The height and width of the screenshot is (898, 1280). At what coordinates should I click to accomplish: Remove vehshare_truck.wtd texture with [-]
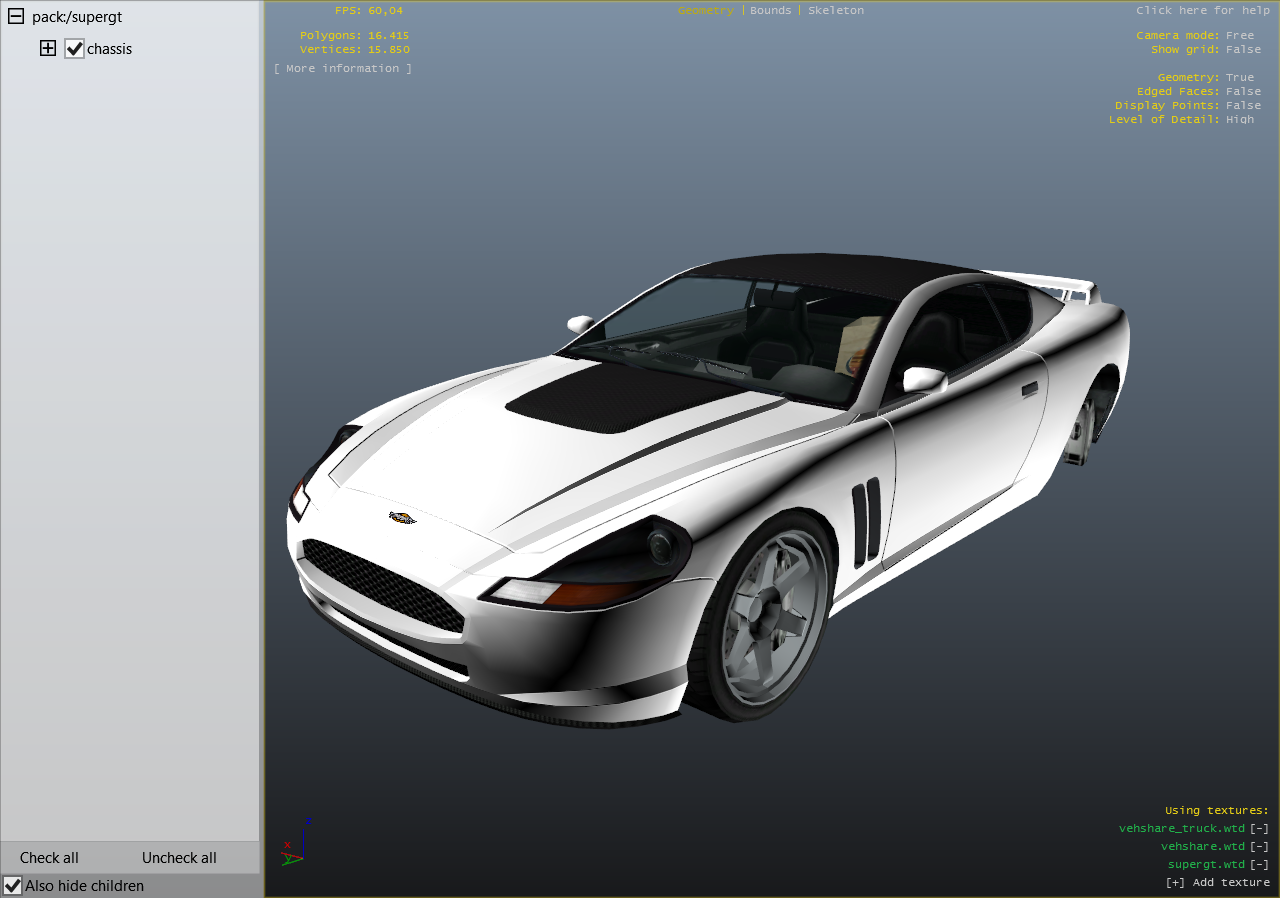click(x=1259, y=828)
